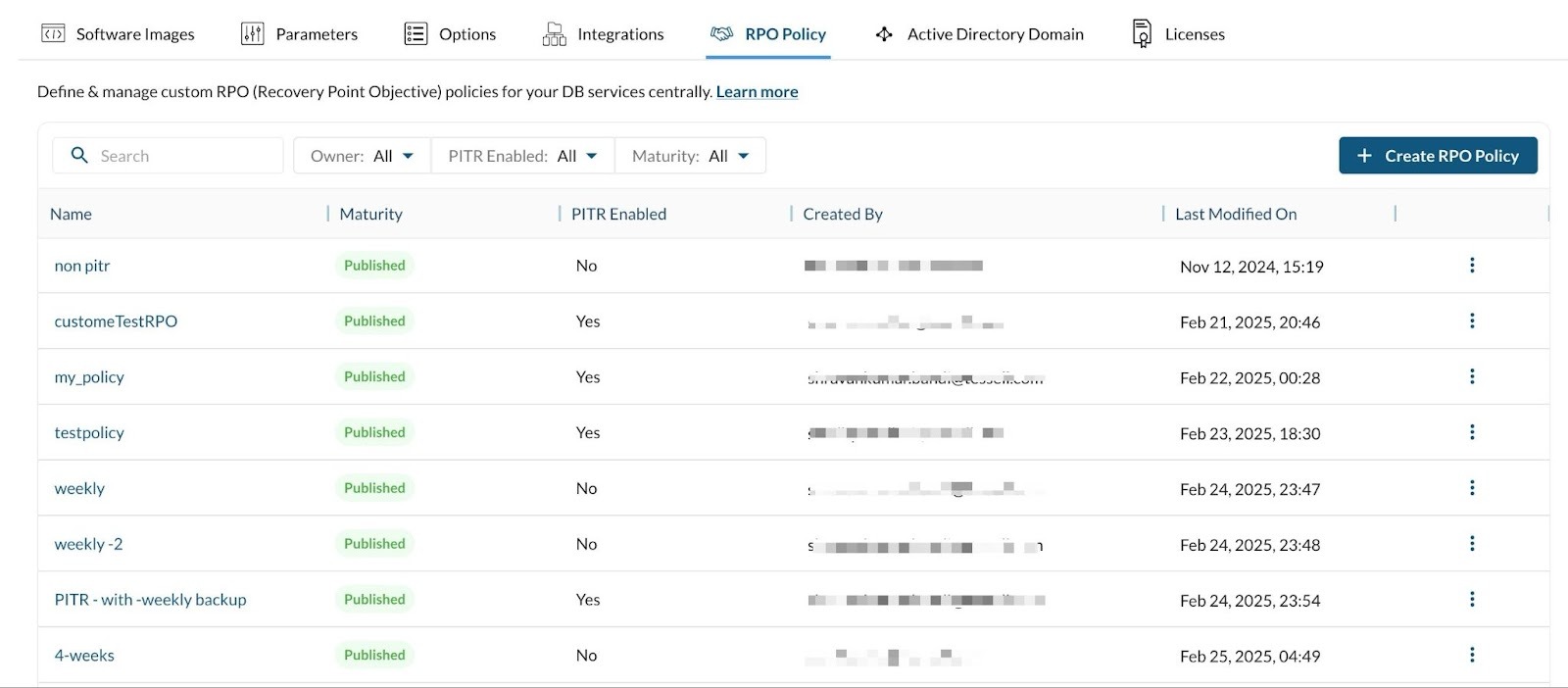
Task: Click the Active Directory Domain icon
Action: pos(884,34)
